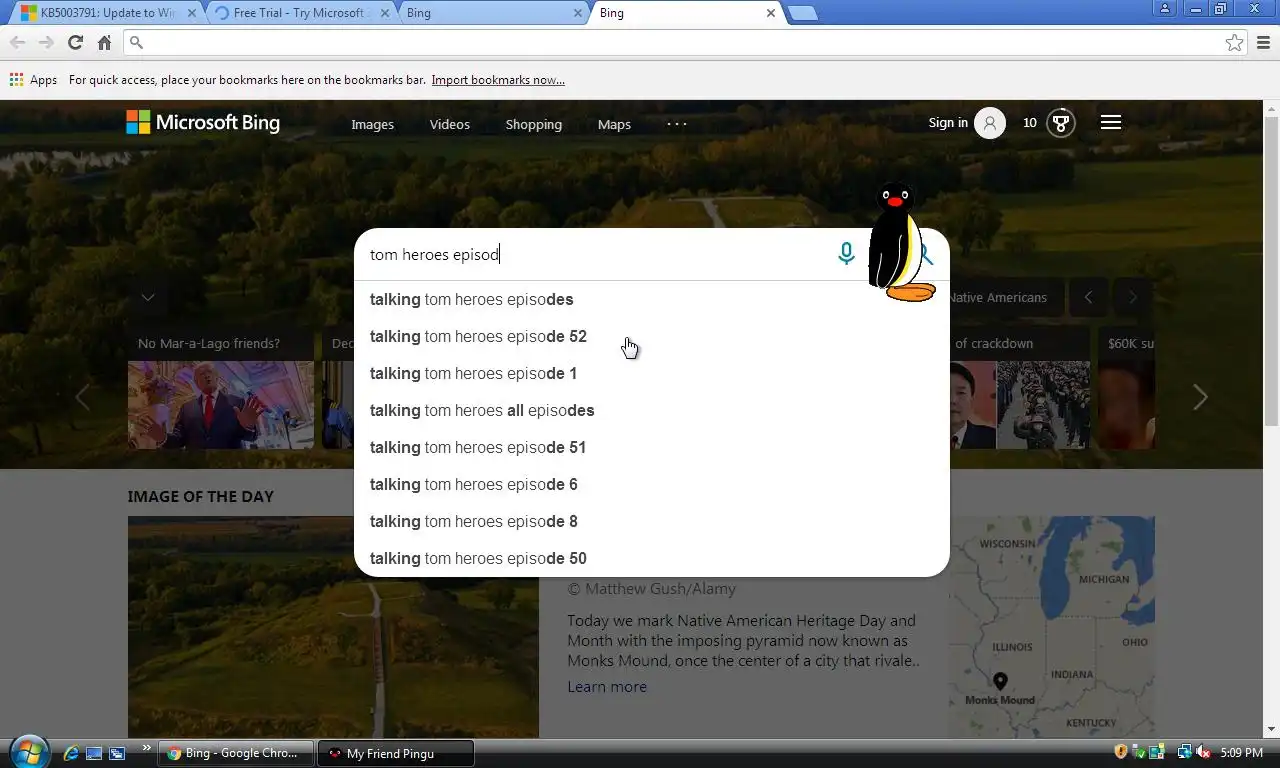Select suggestion episode 8
The image size is (1280, 768).
coord(652,521)
